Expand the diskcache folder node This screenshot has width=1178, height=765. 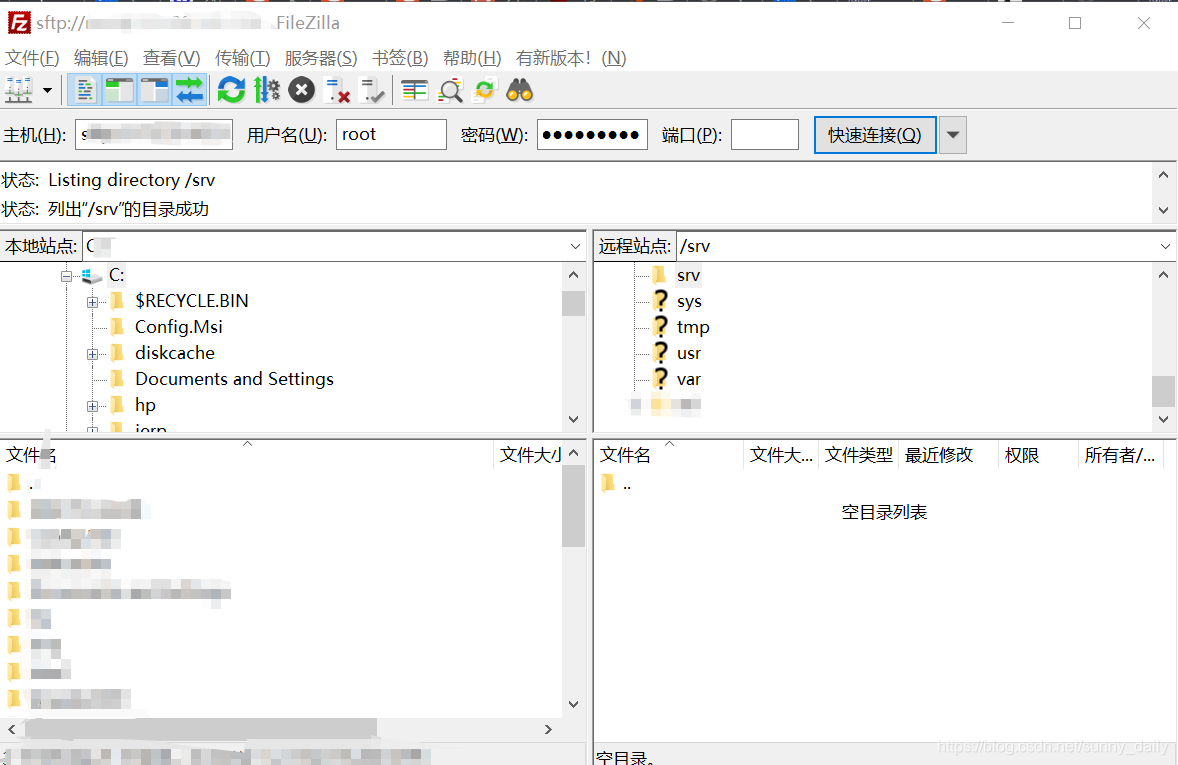tap(92, 354)
